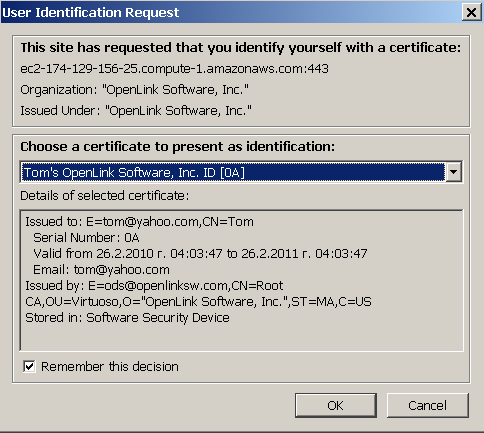Click the Serial Number: 0A line

pyautogui.click(x=86, y=238)
